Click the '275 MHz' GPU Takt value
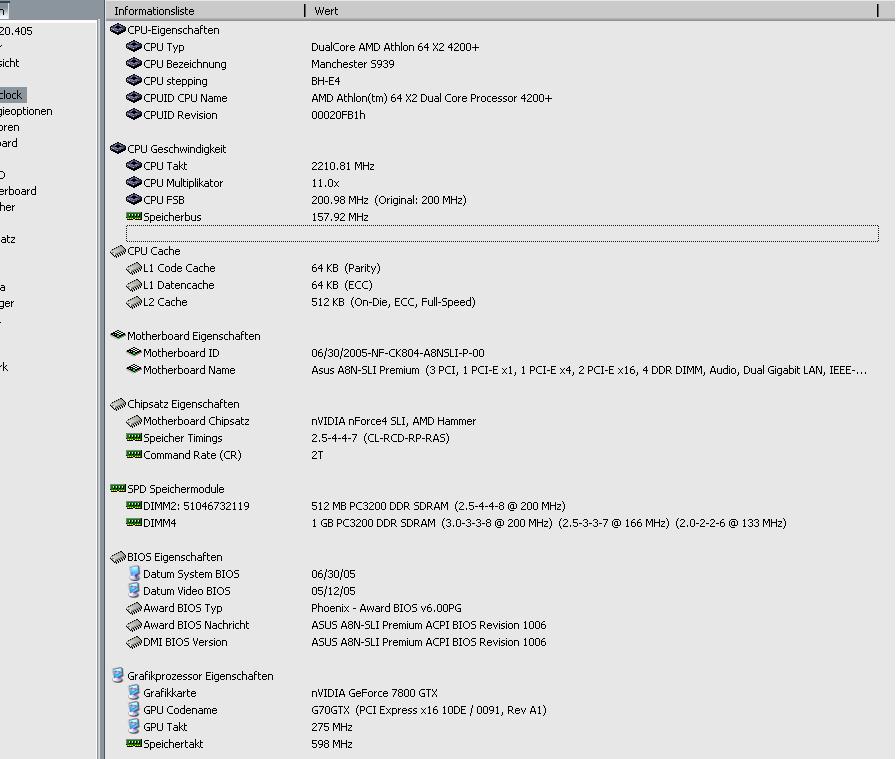Screen dimensions: 896x759 click(331, 727)
